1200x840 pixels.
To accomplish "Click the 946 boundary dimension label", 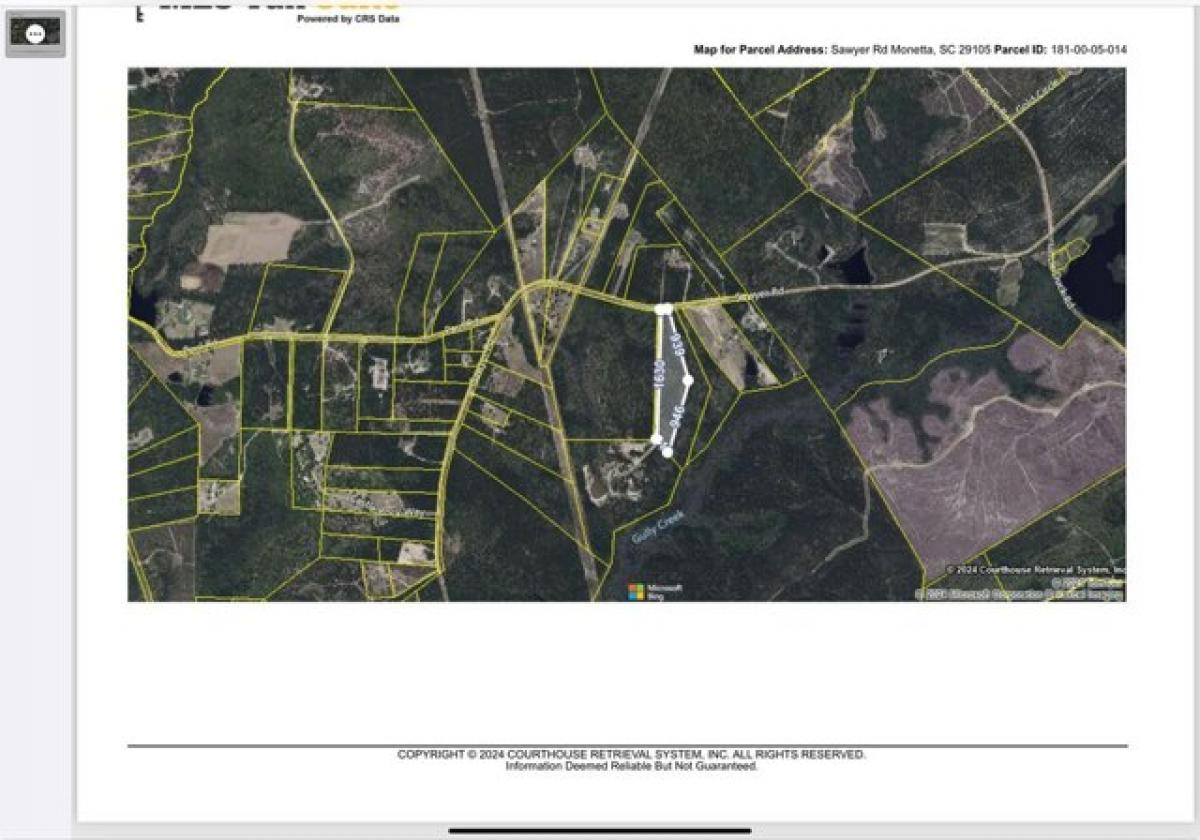I will click(x=677, y=412).
